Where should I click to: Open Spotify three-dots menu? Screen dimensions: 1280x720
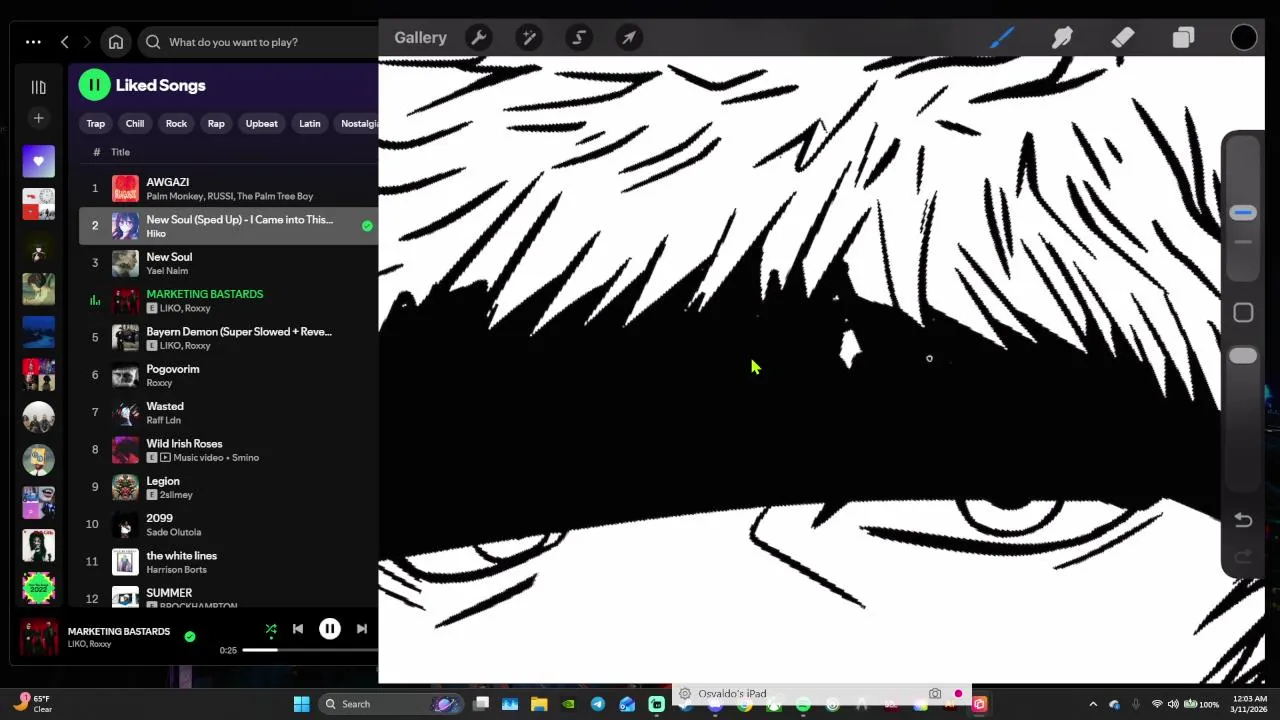33,42
